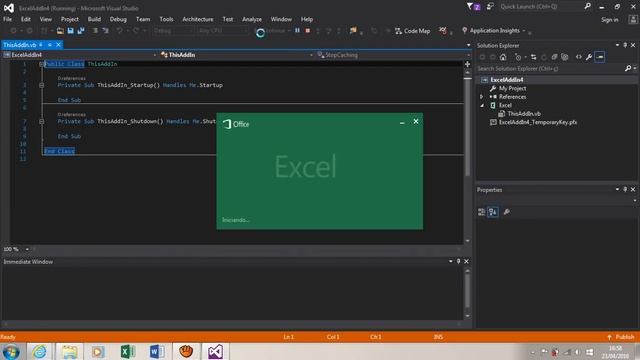Open the ExcelAddIn4 project scope dropdown
The height and width of the screenshot is (360, 640).
click(x=80, y=55)
